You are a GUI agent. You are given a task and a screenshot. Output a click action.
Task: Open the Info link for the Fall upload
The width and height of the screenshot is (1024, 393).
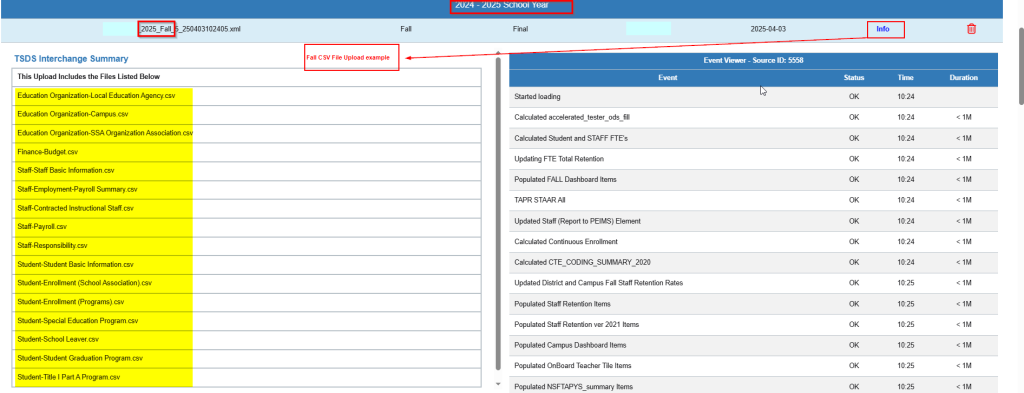882,29
